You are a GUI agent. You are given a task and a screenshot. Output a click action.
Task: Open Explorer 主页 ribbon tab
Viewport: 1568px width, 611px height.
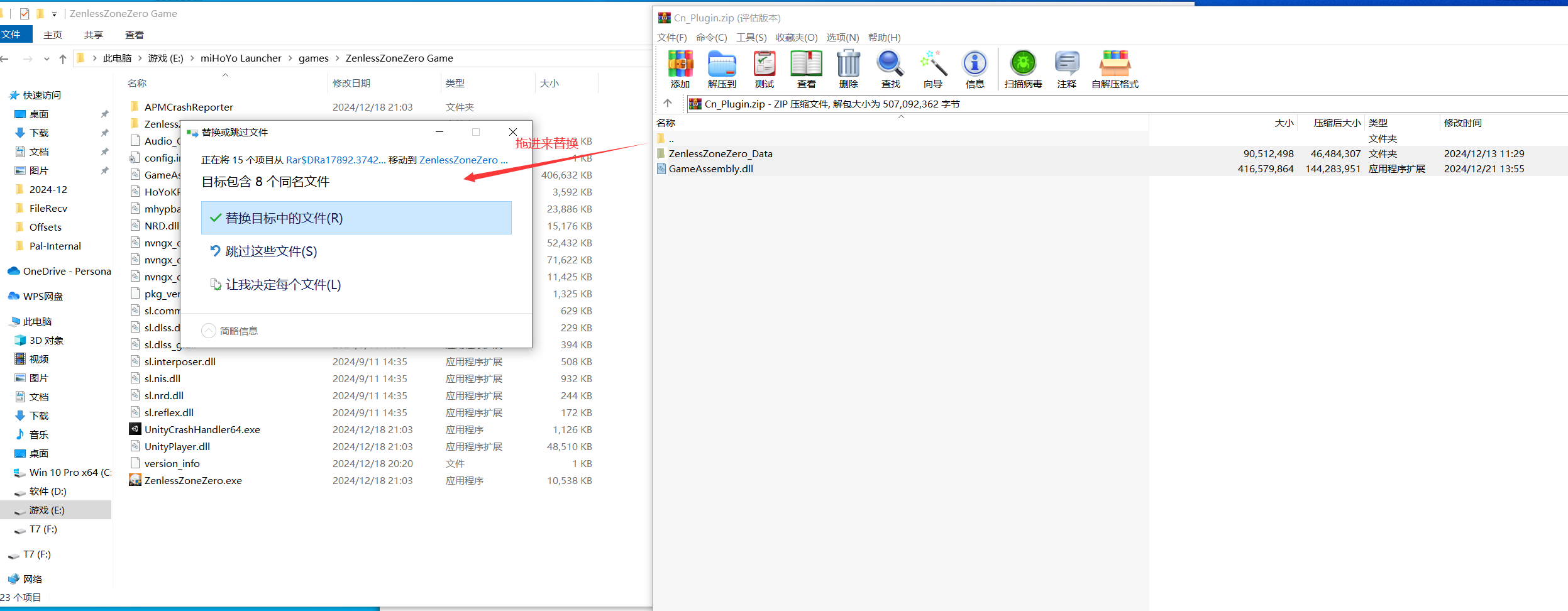click(53, 35)
